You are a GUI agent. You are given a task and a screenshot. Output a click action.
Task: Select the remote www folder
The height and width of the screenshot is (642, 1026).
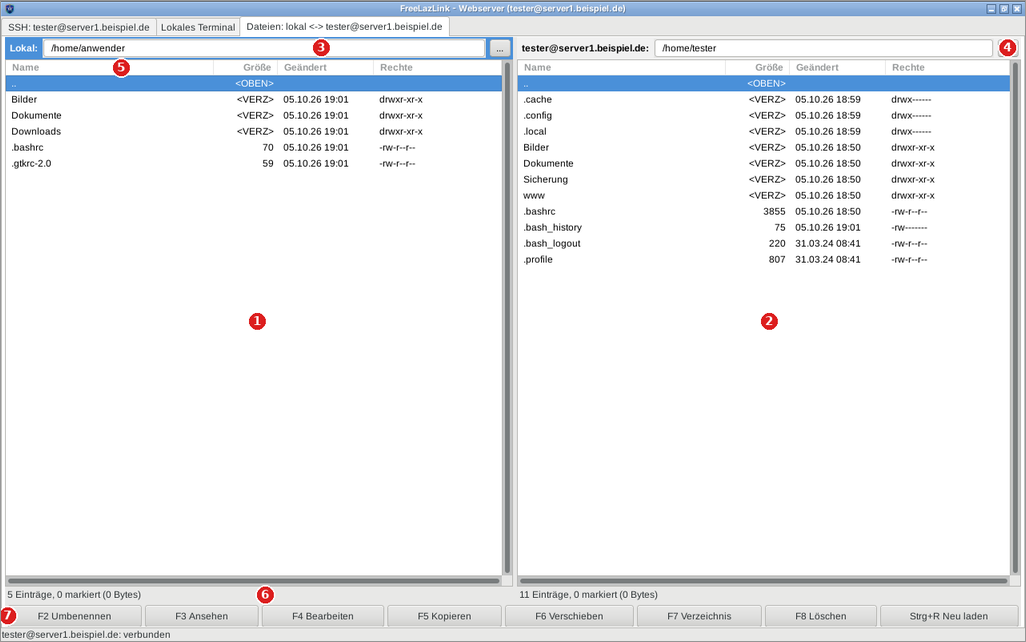[764, 196]
